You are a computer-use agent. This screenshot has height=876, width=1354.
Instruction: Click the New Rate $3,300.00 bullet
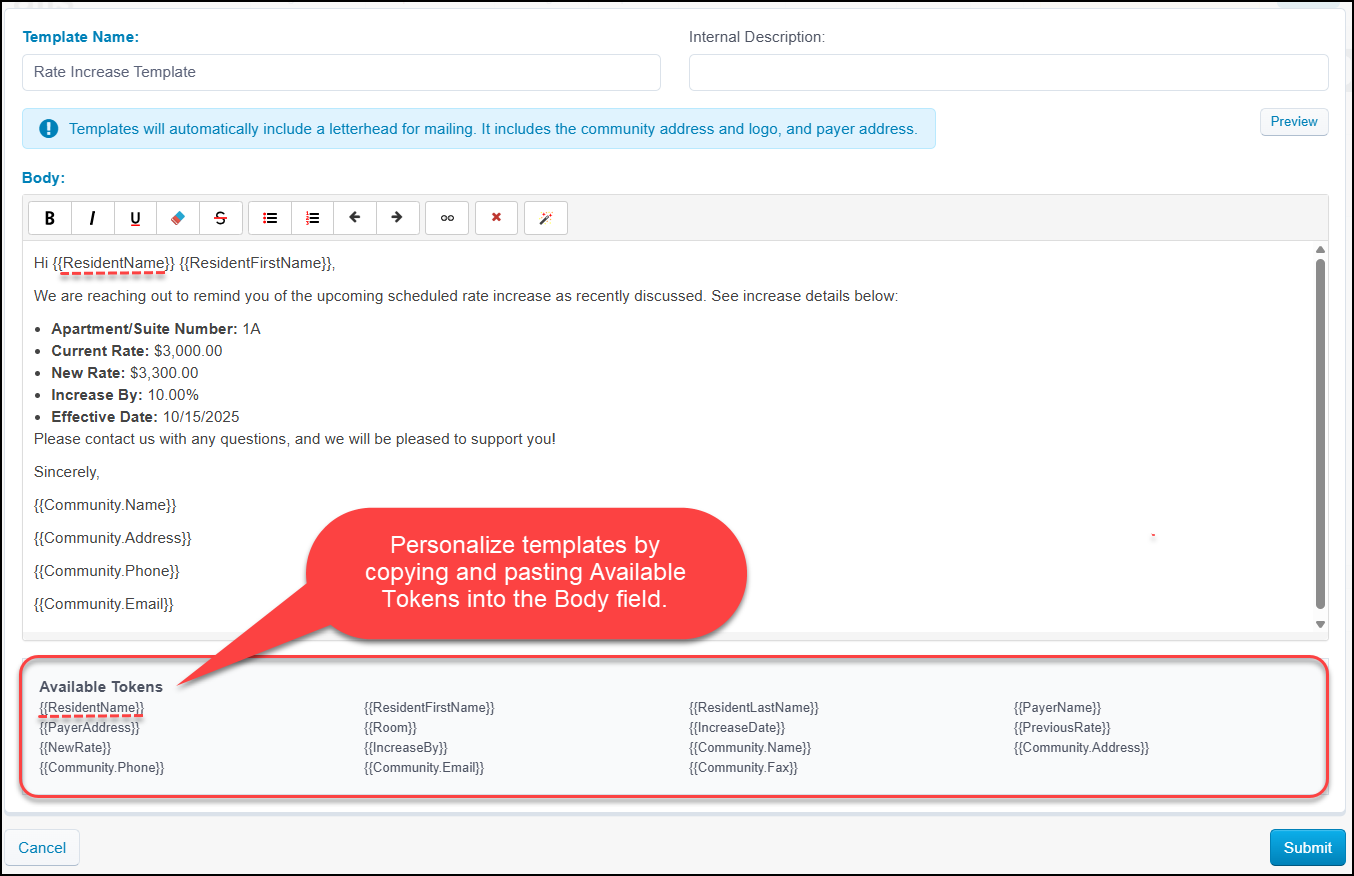coord(125,373)
